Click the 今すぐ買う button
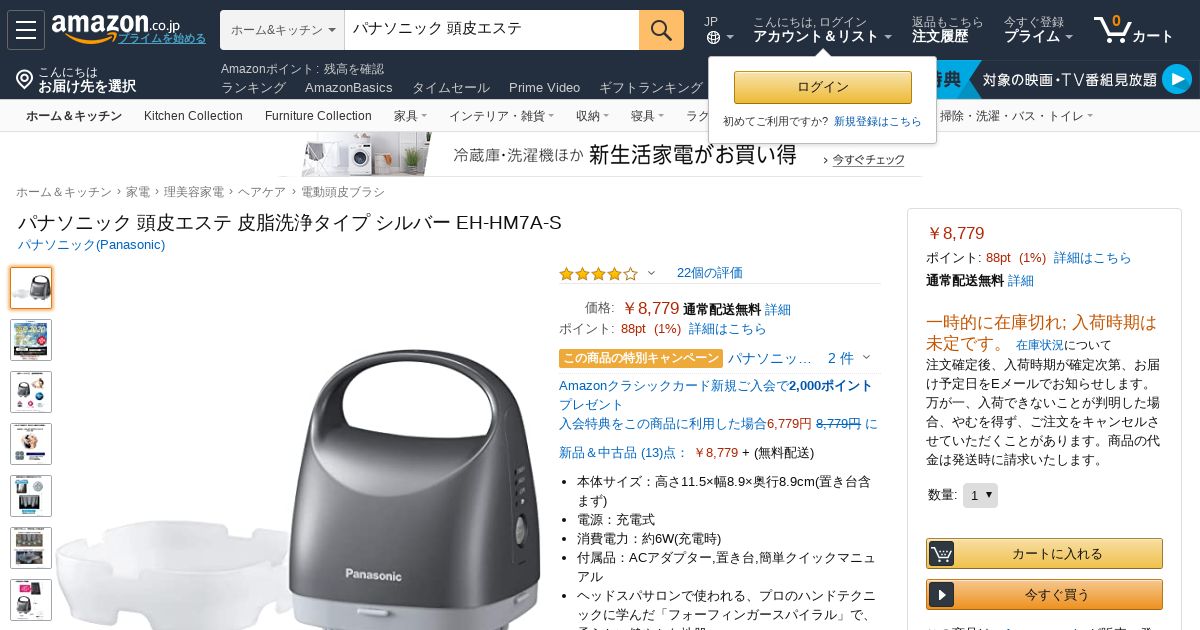Image resolution: width=1200 pixels, height=630 pixels. point(1044,594)
